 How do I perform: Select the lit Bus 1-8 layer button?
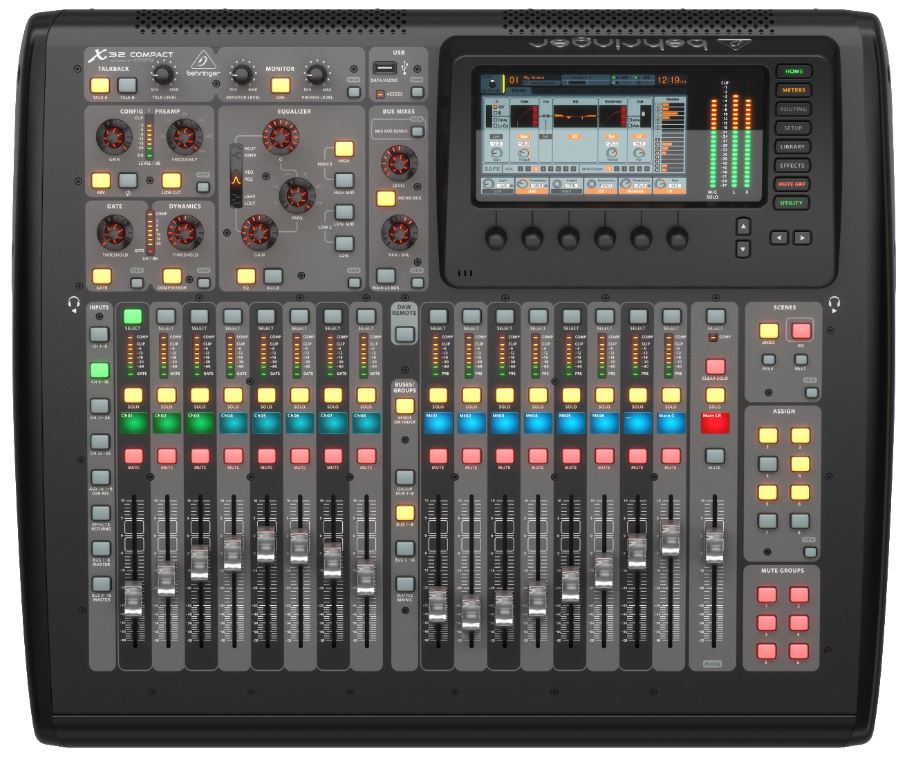tap(405, 513)
